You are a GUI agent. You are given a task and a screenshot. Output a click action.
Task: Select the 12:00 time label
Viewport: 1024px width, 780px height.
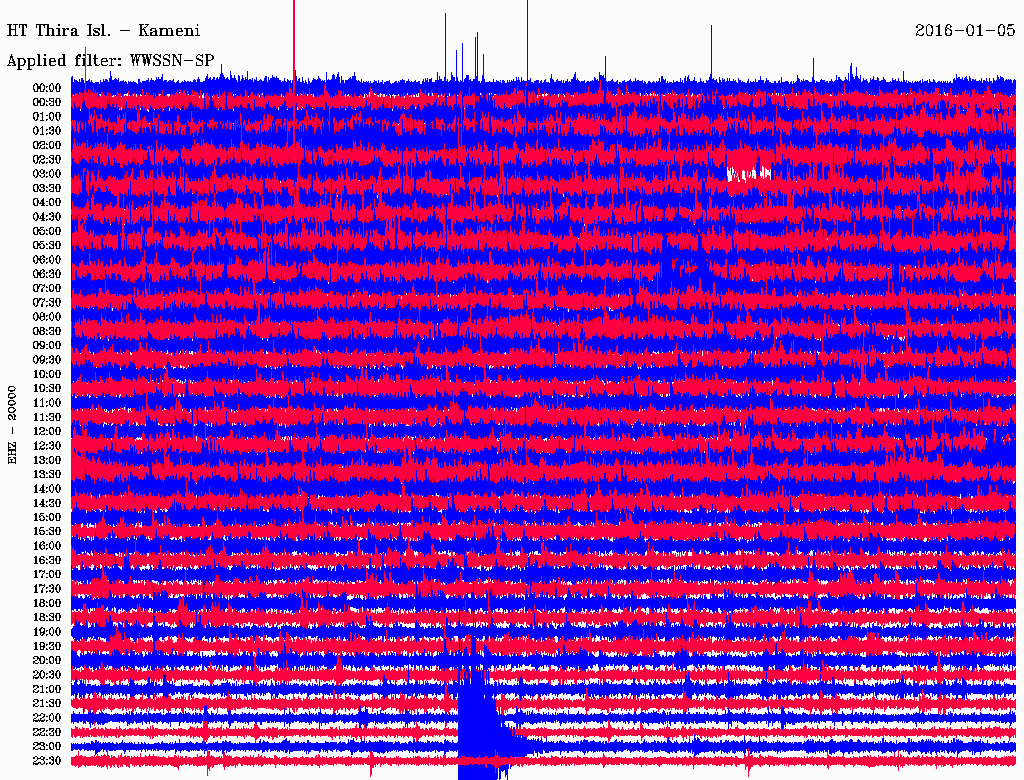47,431
